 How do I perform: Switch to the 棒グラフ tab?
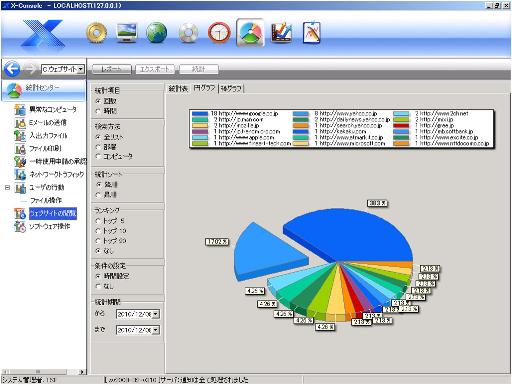point(231,88)
